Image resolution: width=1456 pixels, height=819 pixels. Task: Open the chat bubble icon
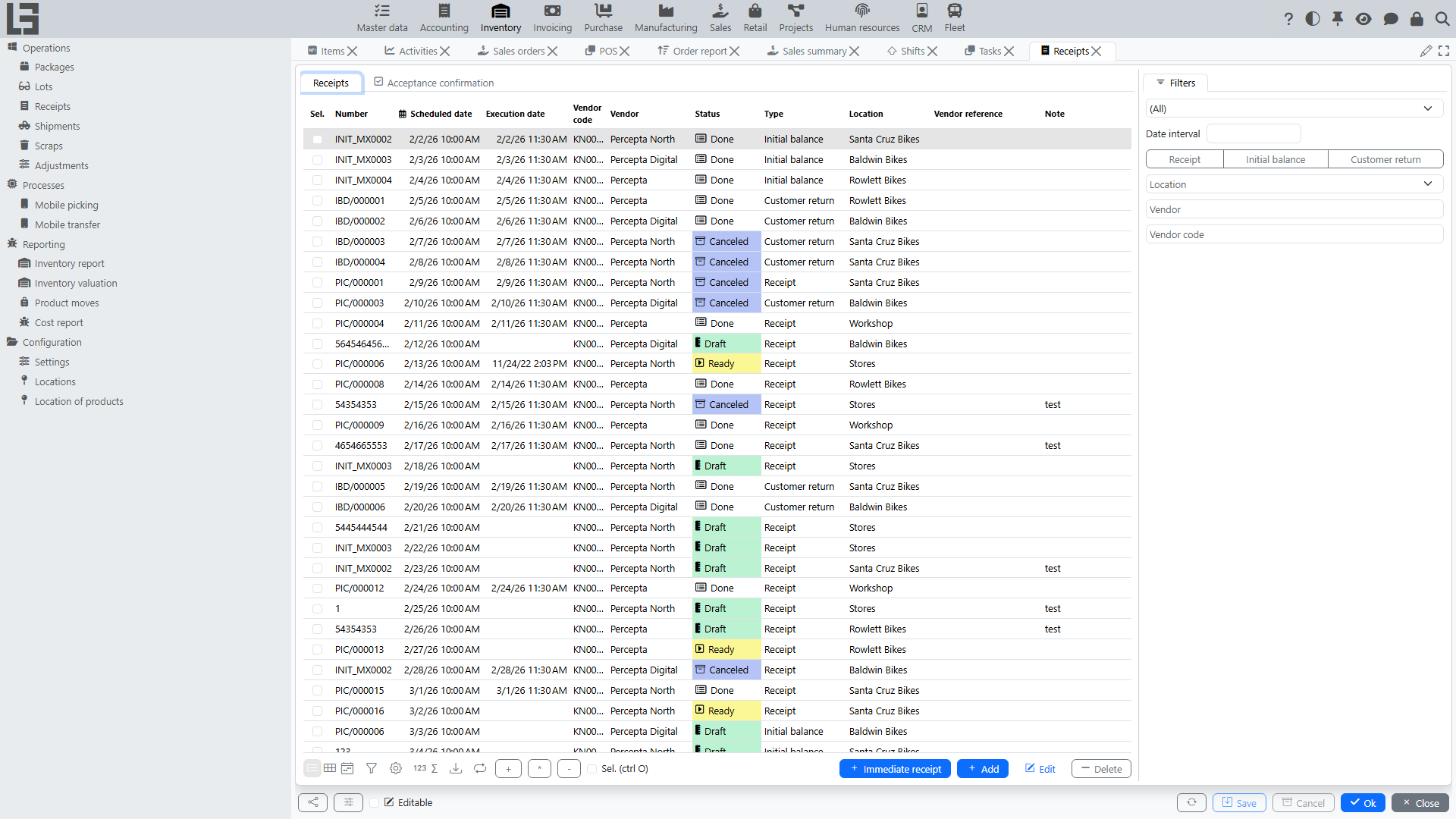click(1391, 19)
